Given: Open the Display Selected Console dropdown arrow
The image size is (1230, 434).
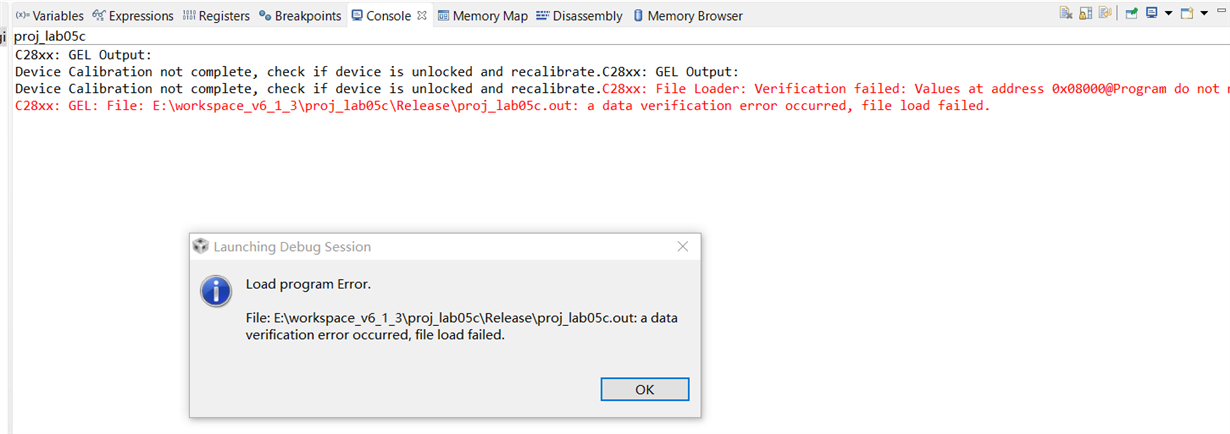Looking at the screenshot, I should (1167, 14).
